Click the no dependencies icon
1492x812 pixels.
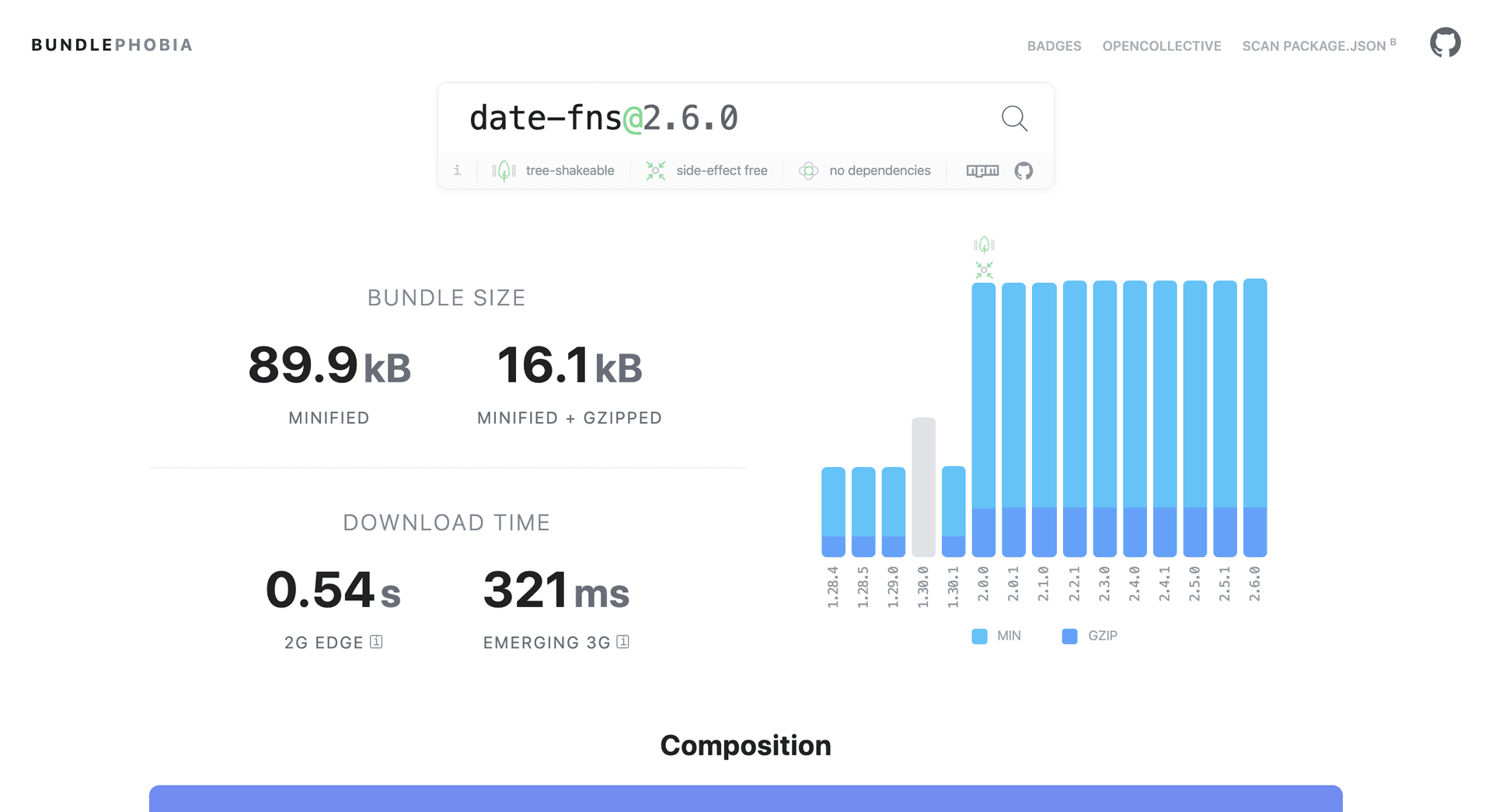click(809, 170)
